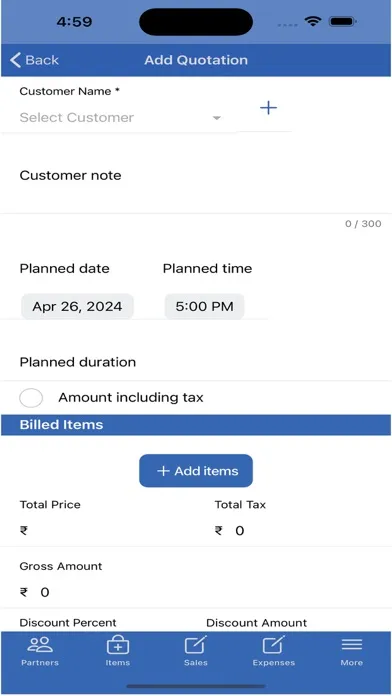Click the Add items button
Screen dimensions: 392x696
(x=196, y=471)
